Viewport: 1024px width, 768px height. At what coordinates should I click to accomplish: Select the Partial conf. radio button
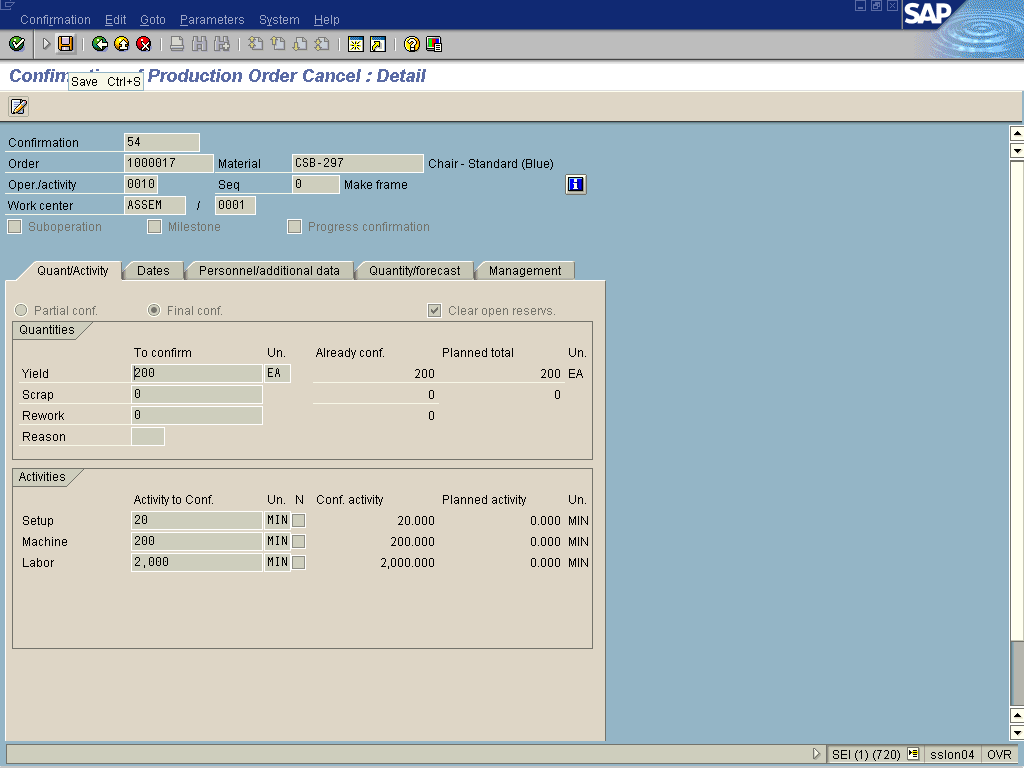21,310
